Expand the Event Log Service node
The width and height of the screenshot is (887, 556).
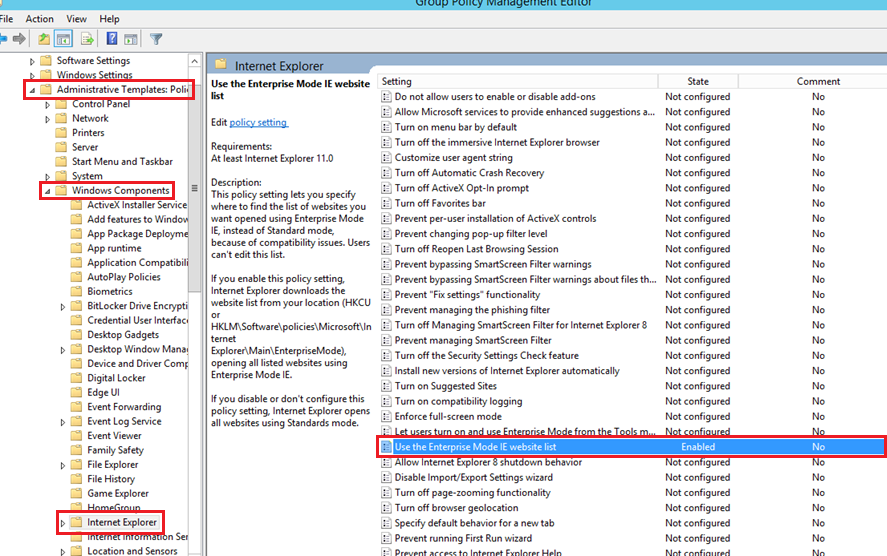(x=63, y=422)
